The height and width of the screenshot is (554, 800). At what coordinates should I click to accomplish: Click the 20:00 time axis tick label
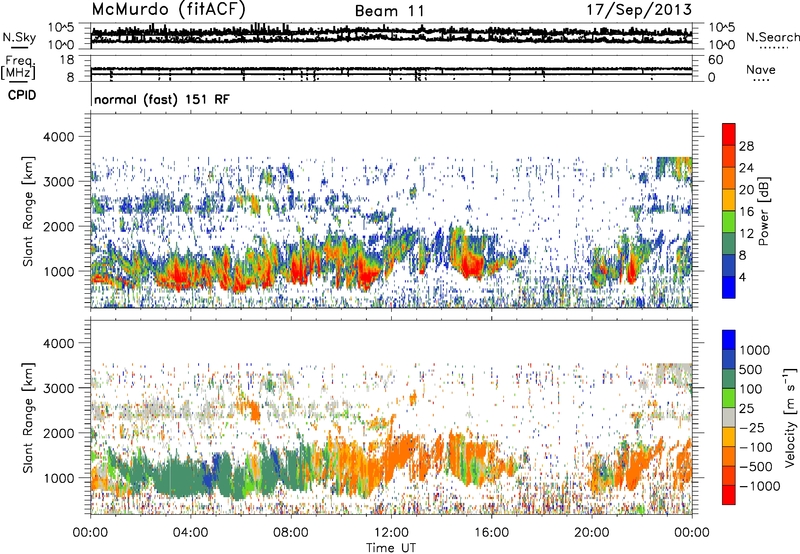pyautogui.click(x=591, y=532)
